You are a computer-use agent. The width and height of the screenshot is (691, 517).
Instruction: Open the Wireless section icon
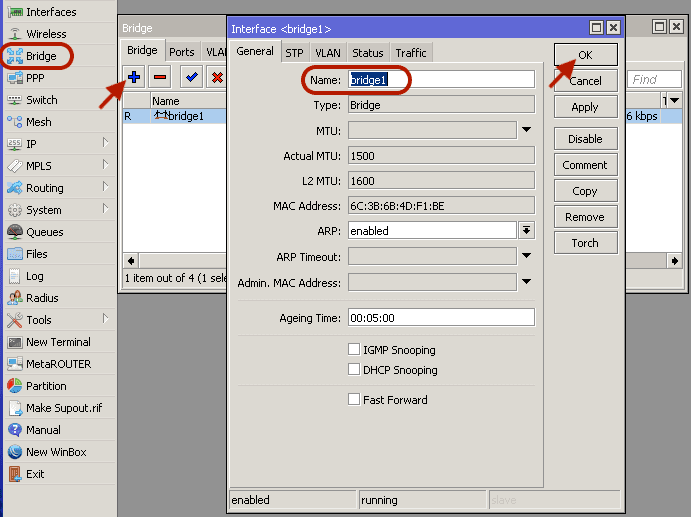(15, 34)
